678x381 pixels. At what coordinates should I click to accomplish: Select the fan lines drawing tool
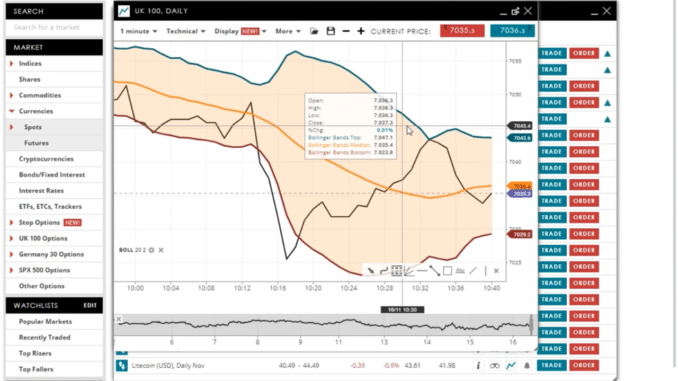409,271
